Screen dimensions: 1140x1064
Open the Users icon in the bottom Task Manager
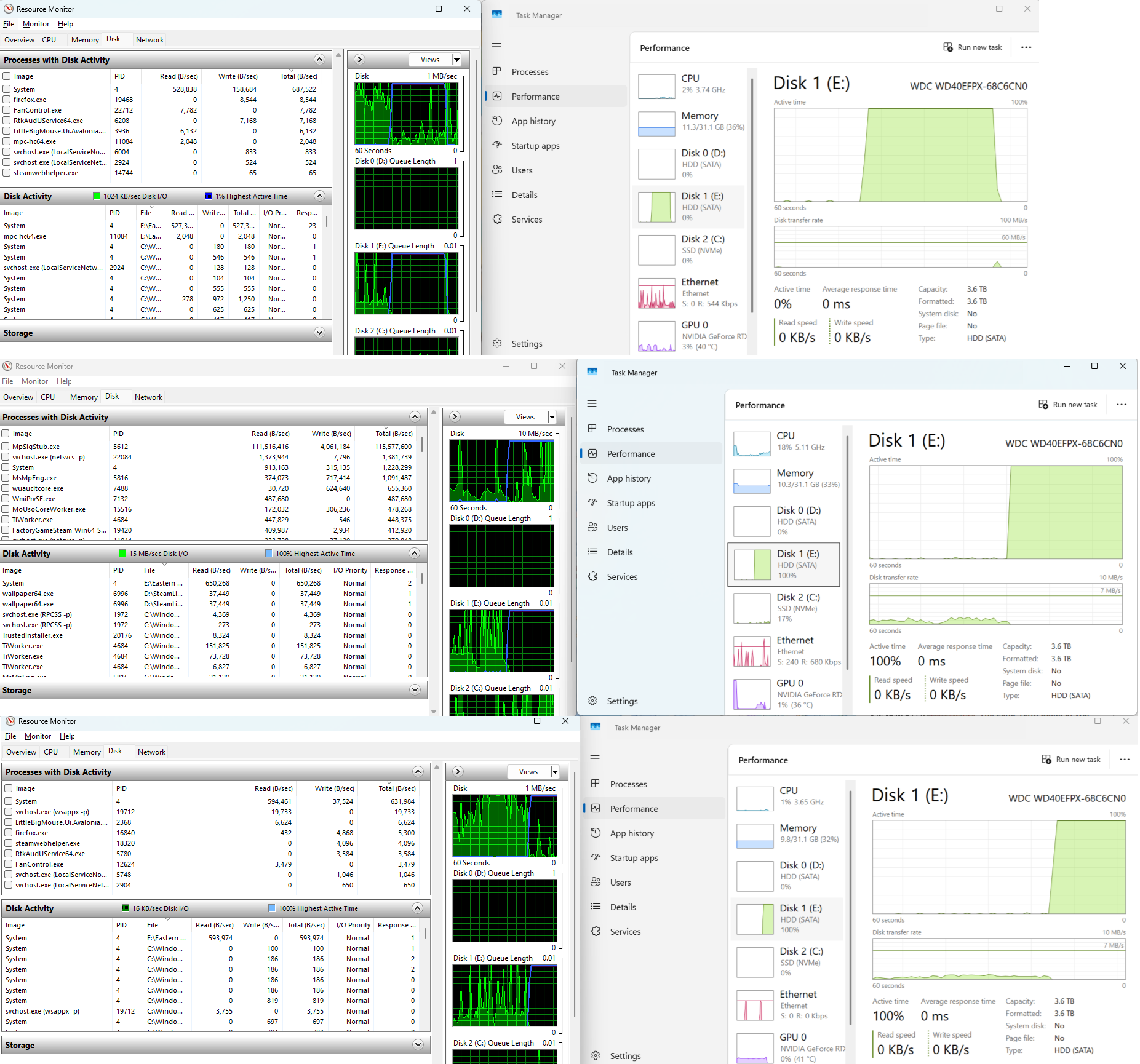pos(596,881)
